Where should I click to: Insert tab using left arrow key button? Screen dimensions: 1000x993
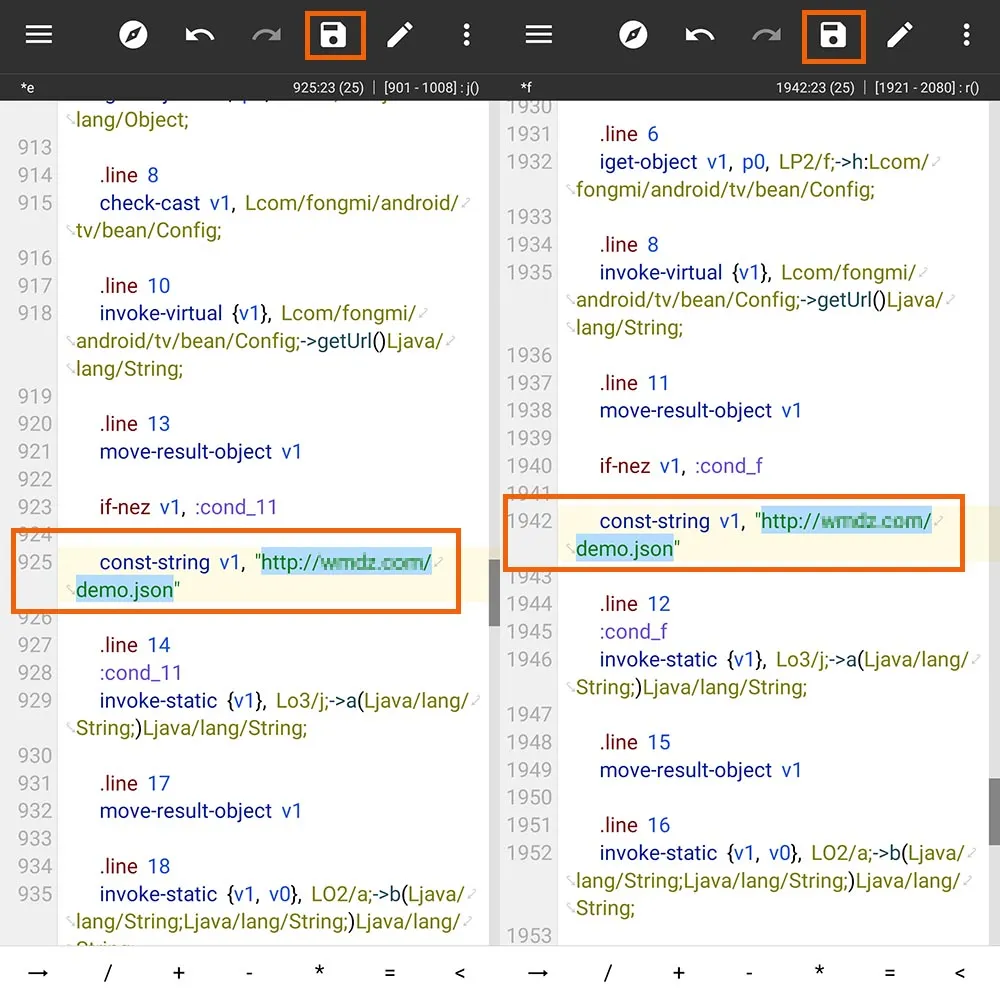pyautogui.click(x=38, y=972)
